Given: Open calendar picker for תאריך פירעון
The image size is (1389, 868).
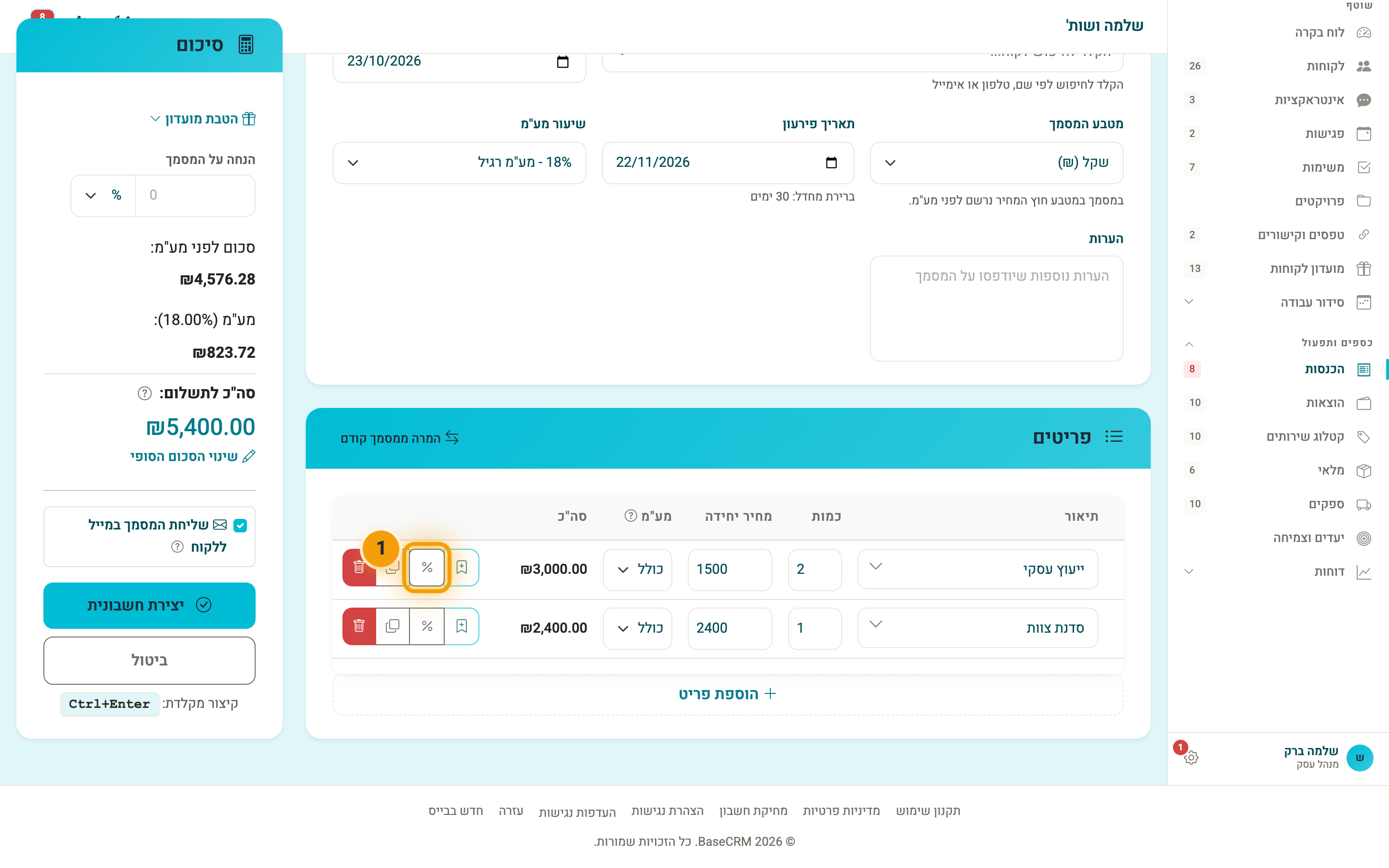Looking at the screenshot, I should pyautogui.click(x=831, y=163).
